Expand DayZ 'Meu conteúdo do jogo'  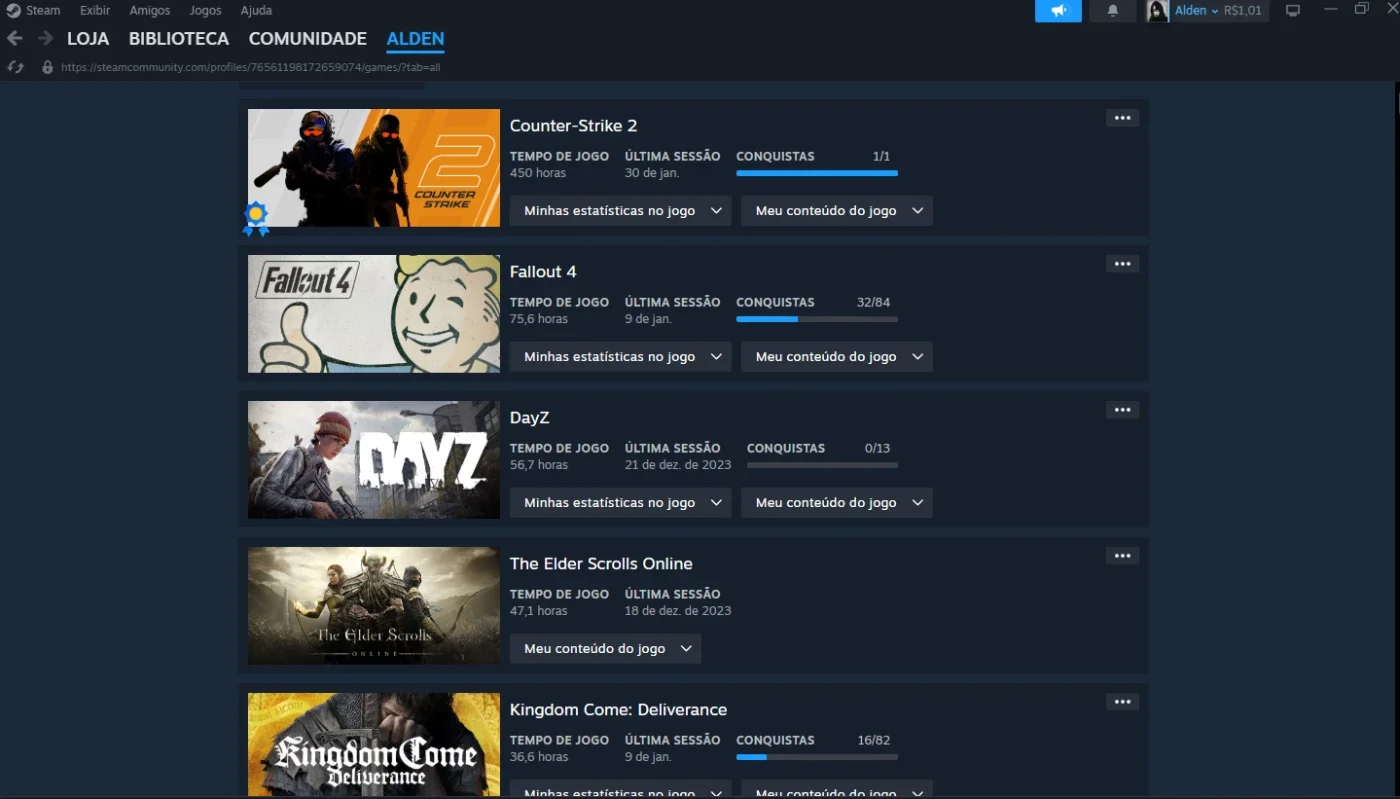click(x=837, y=503)
